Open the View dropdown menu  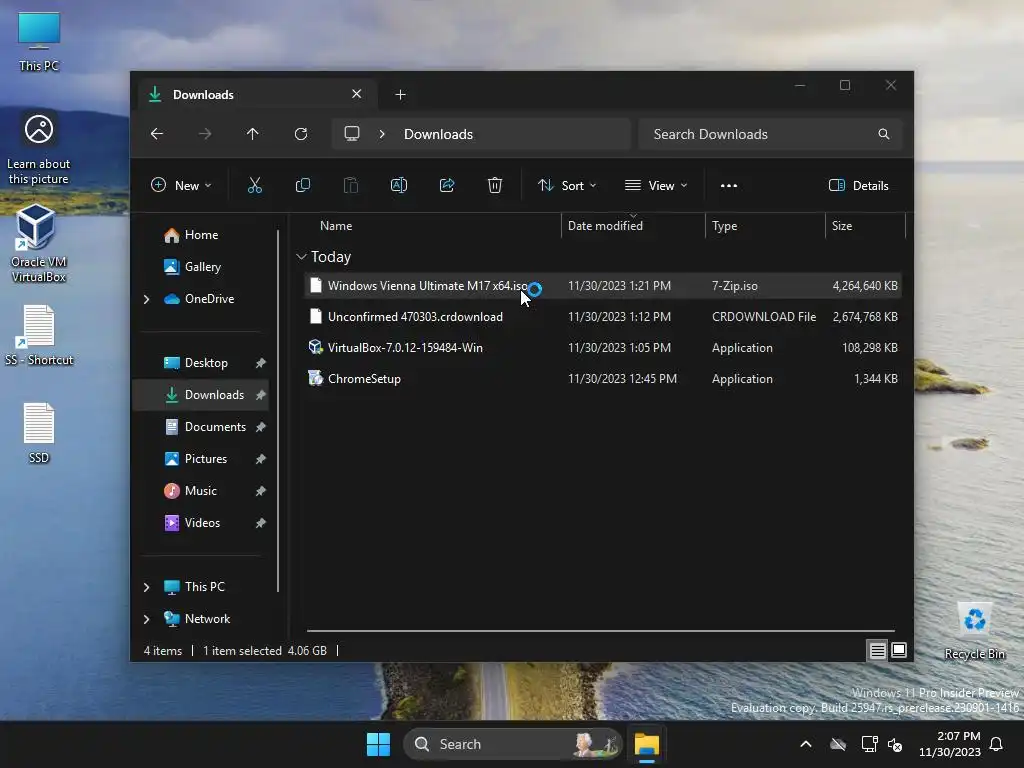(x=656, y=185)
